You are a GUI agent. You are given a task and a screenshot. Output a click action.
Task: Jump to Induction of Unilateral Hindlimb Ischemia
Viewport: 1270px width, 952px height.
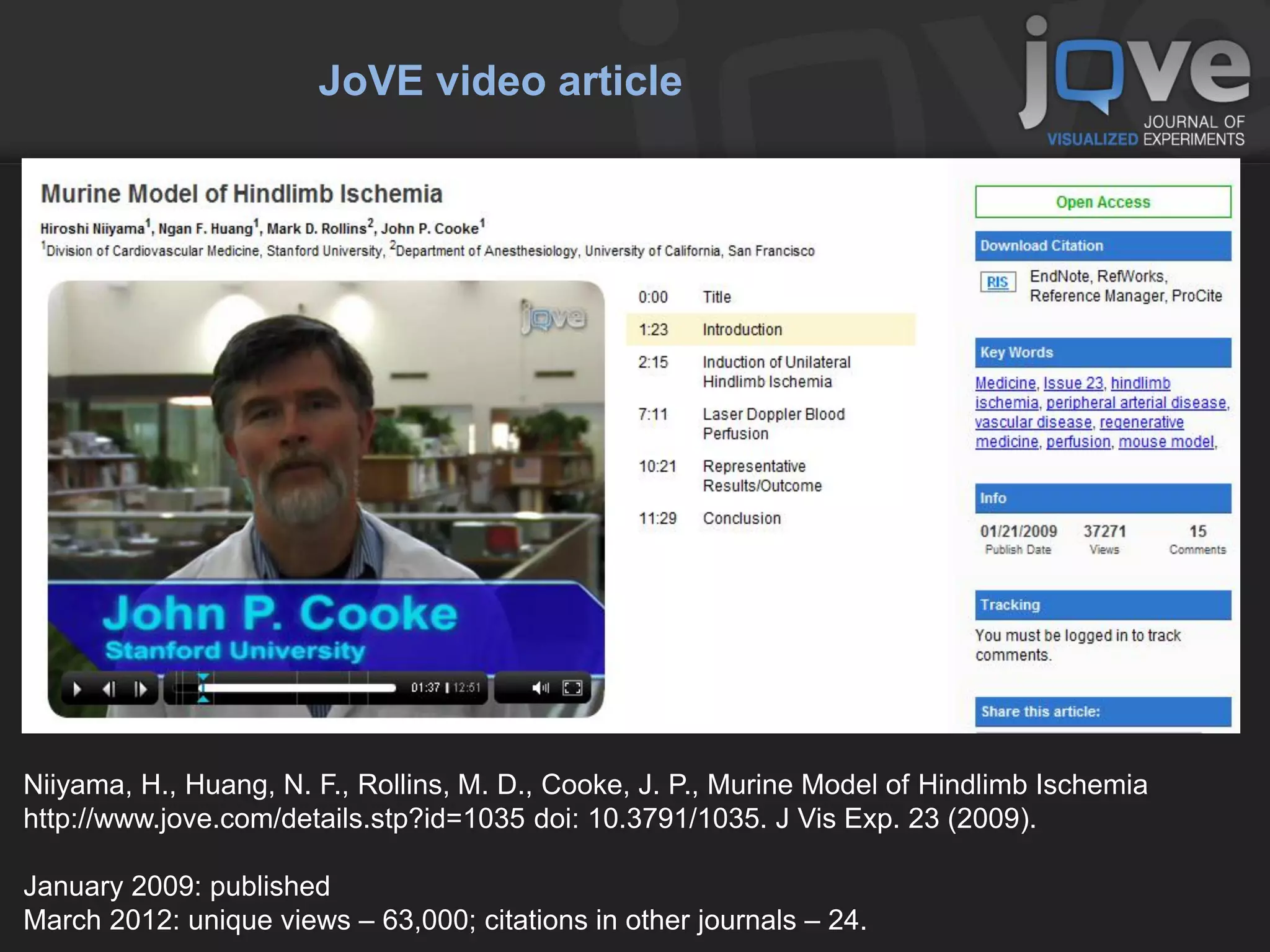point(771,372)
